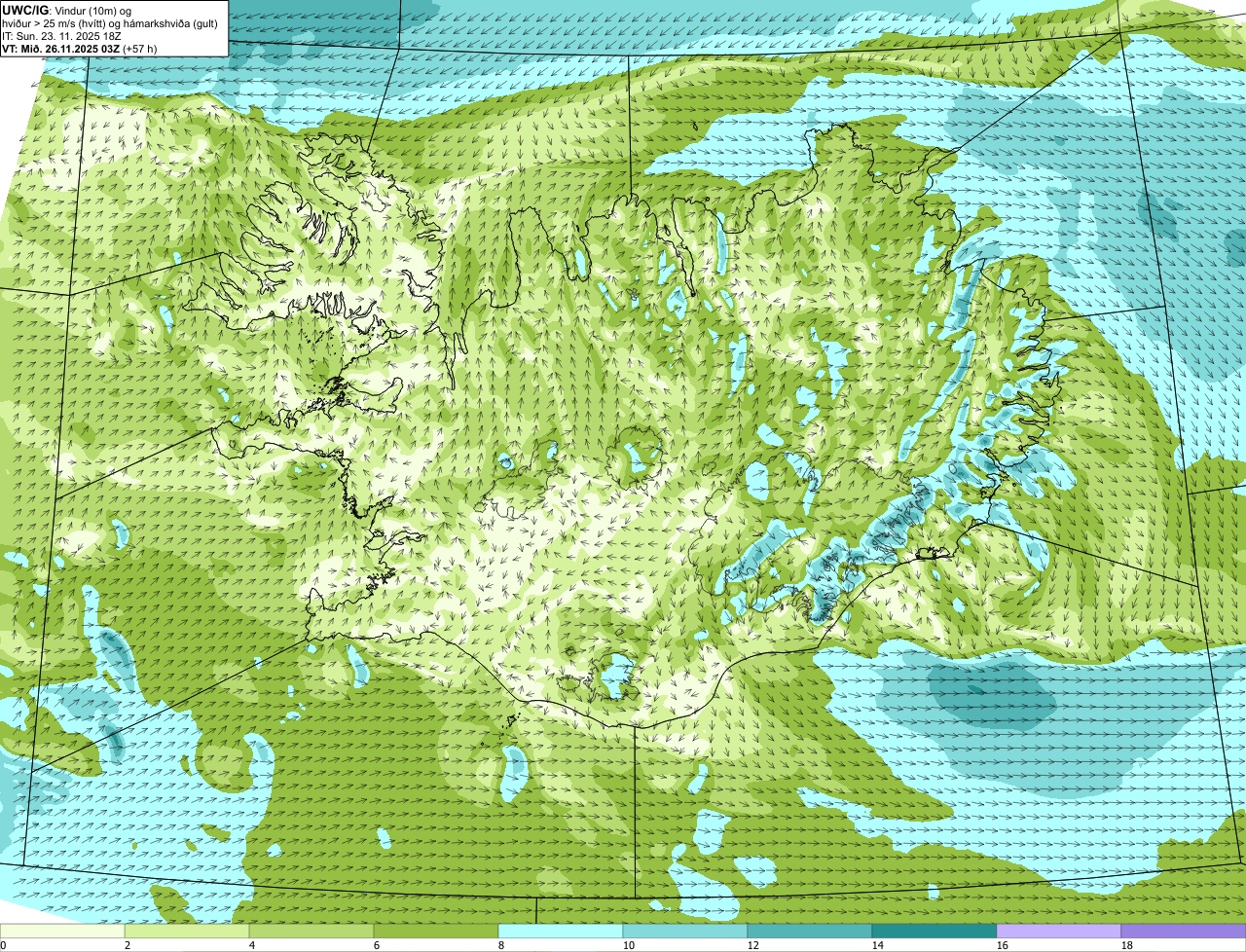The width and height of the screenshot is (1246, 952).
Task: Click the light green 4–6 m/s legend swatch
Action: 311,932
